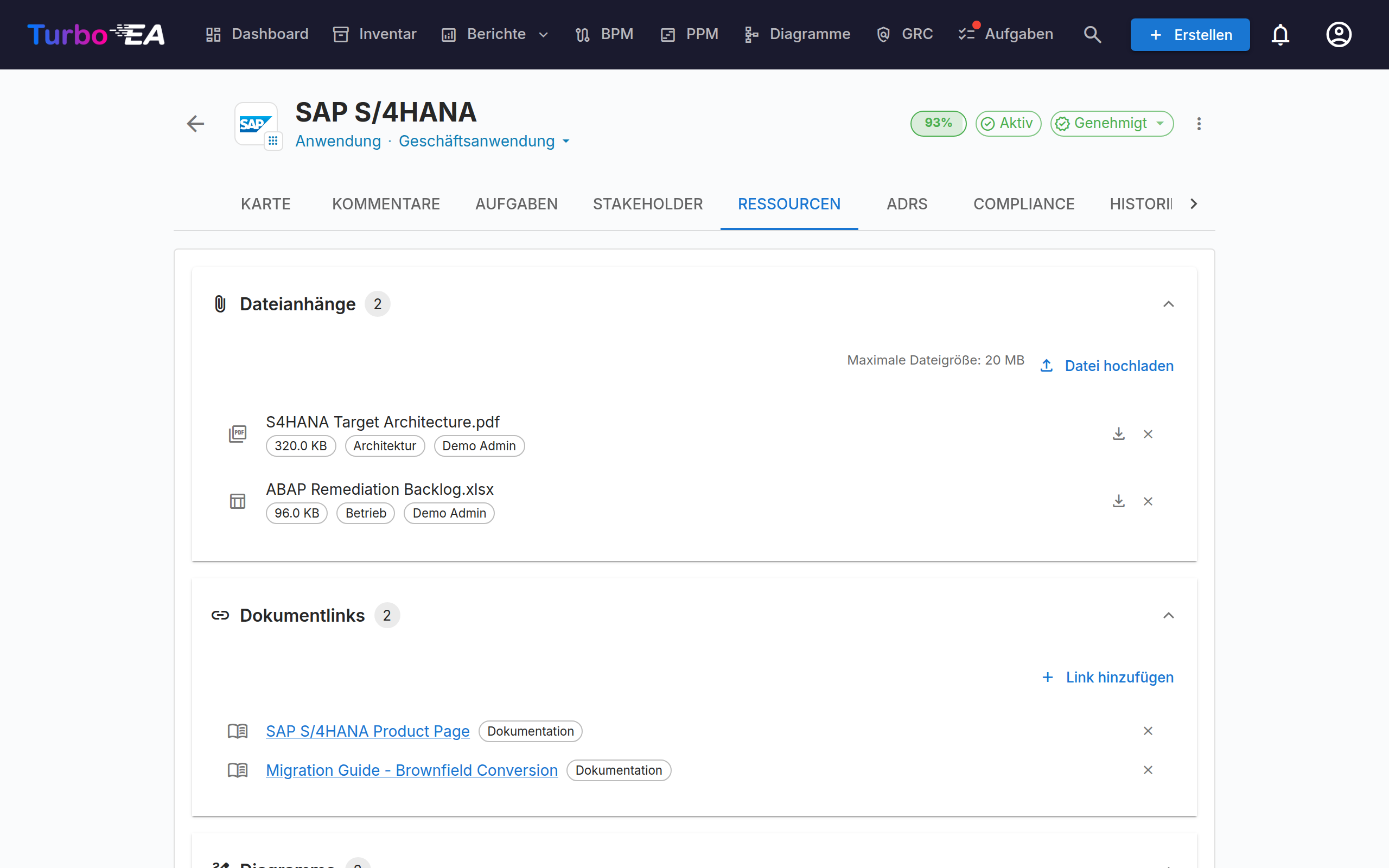
Task: Open the search magnifier icon
Action: tap(1092, 34)
